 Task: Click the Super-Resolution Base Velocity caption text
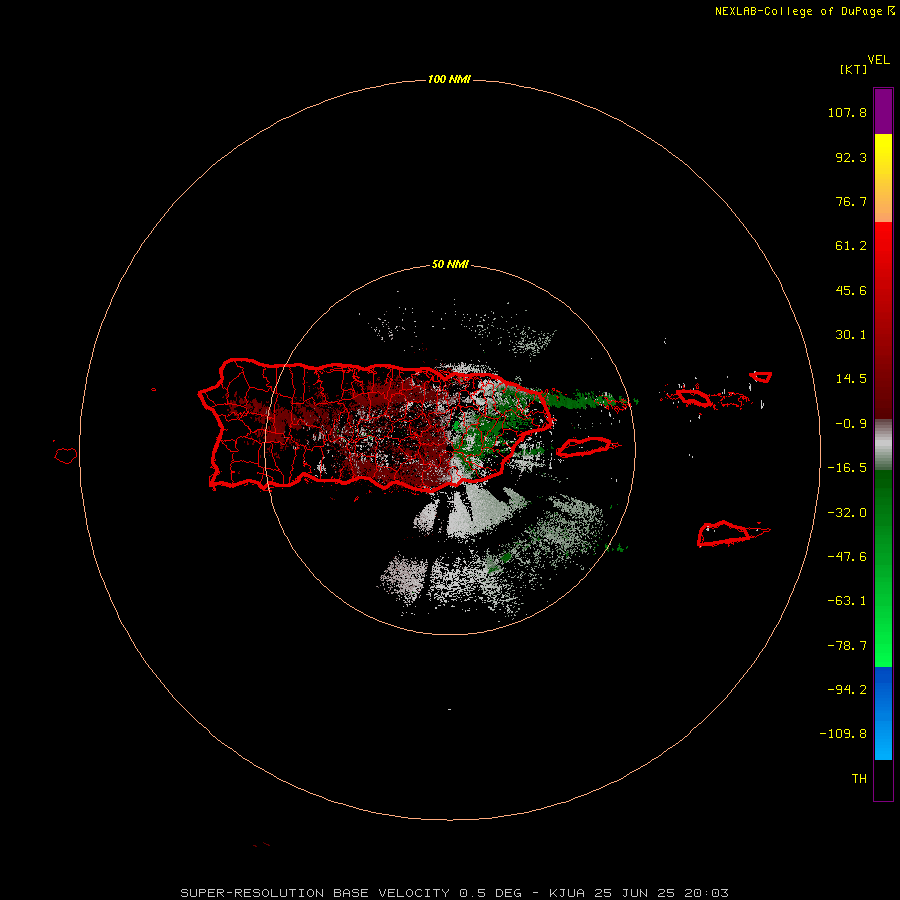455,893
